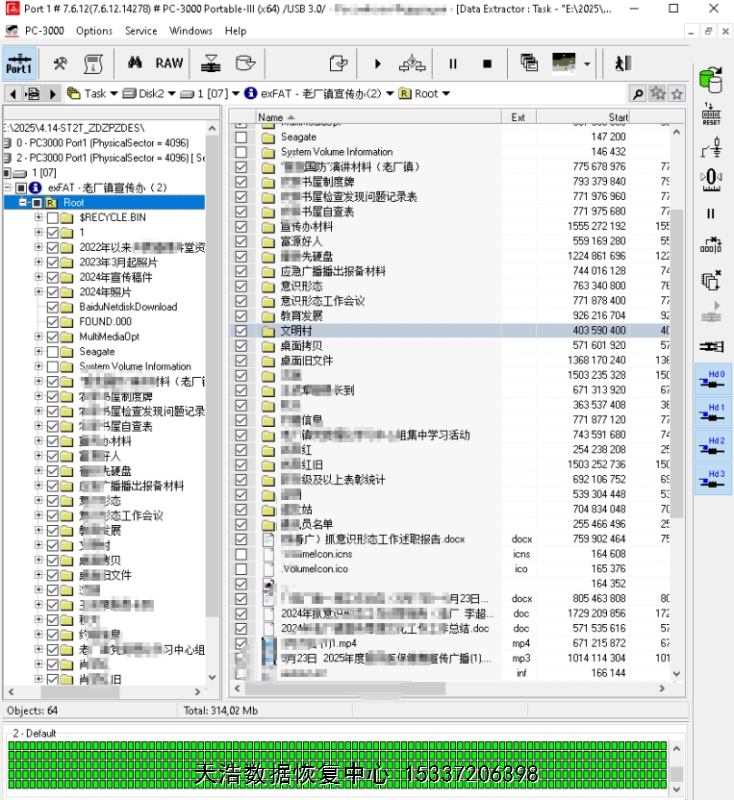Toggle checkbox for 文明村 folder in file list
The image size is (734, 800).
(x=241, y=331)
